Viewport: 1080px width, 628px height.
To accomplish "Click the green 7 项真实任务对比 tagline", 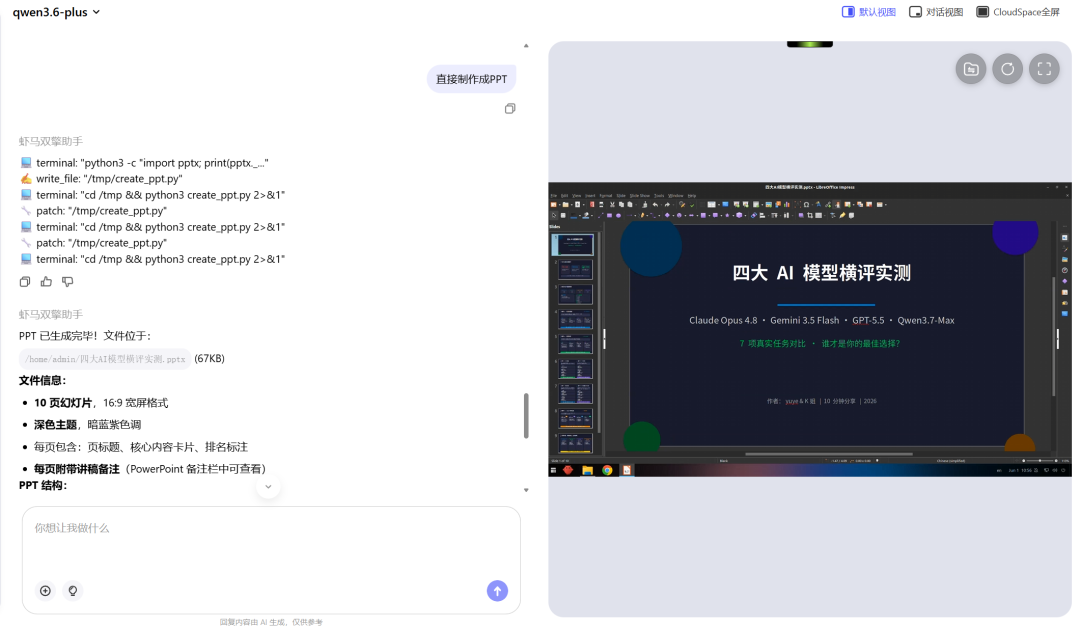I will click(820, 344).
